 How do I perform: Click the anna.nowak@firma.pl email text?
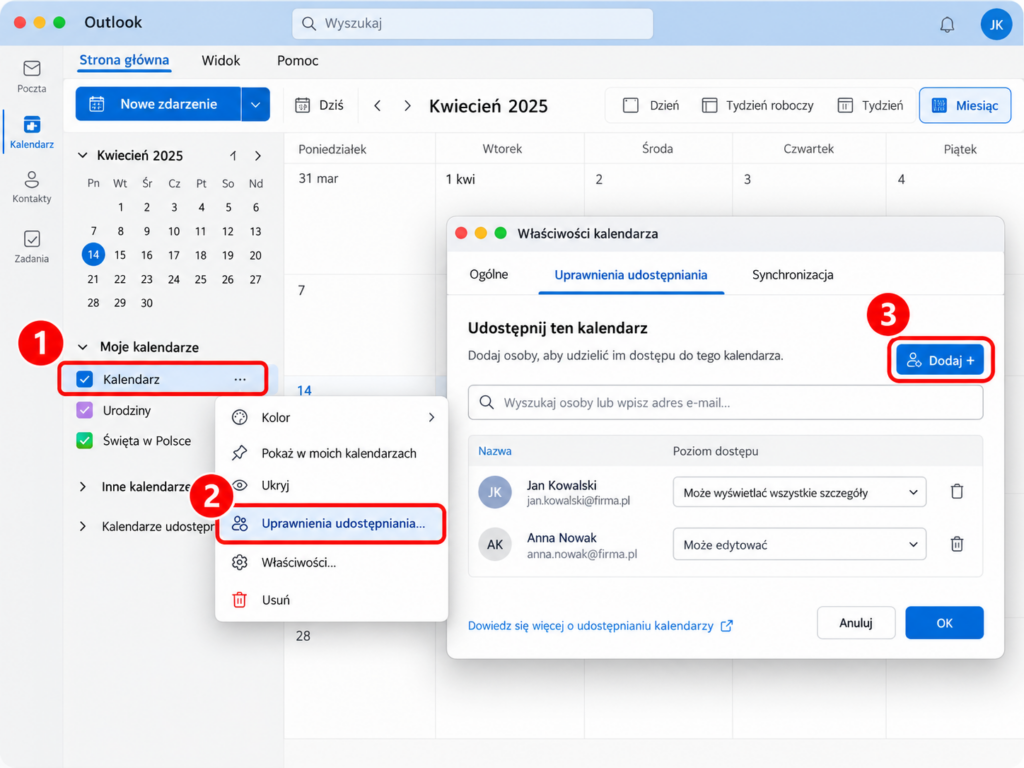click(582, 554)
